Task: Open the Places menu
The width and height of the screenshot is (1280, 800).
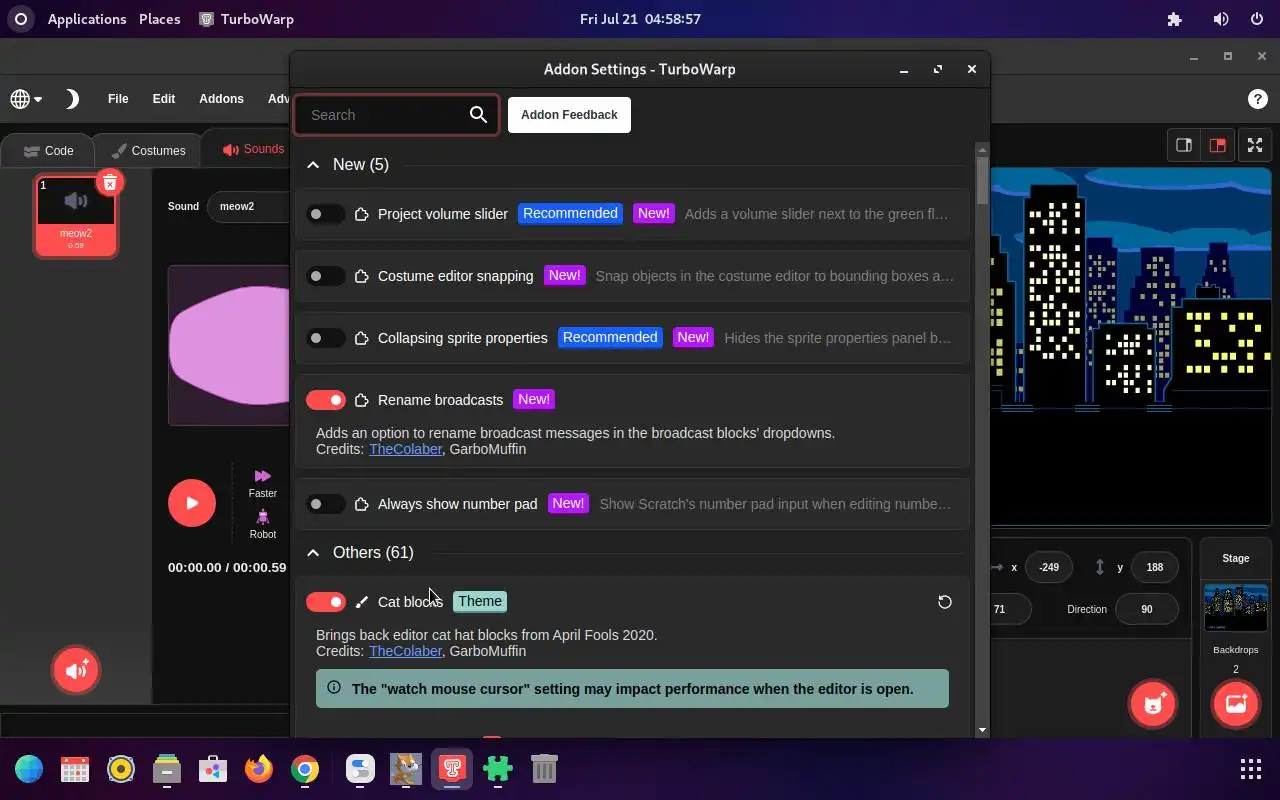Action: tap(160, 19)
